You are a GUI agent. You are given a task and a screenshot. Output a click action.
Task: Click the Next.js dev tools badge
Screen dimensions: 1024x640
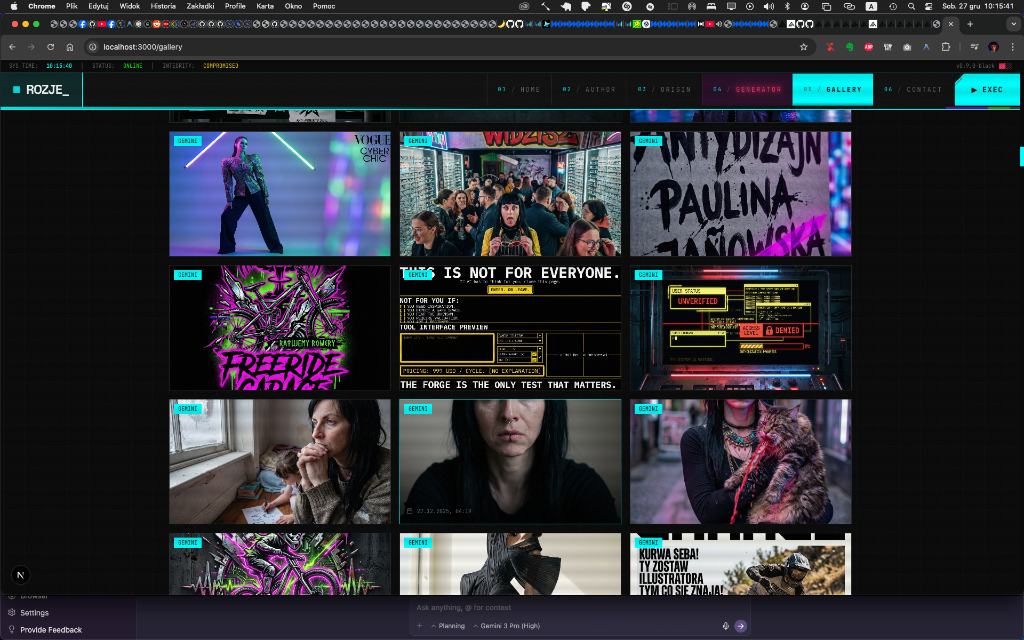(21, 574)
